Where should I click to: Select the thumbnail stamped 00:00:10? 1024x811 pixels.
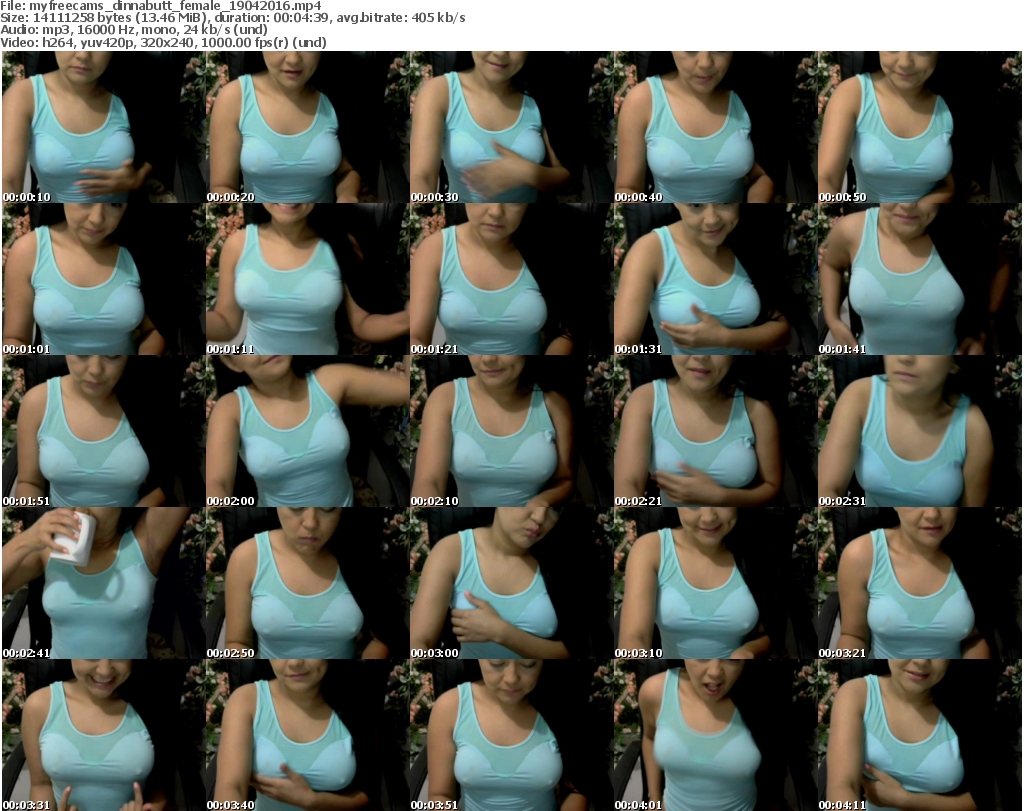(104, 127)
